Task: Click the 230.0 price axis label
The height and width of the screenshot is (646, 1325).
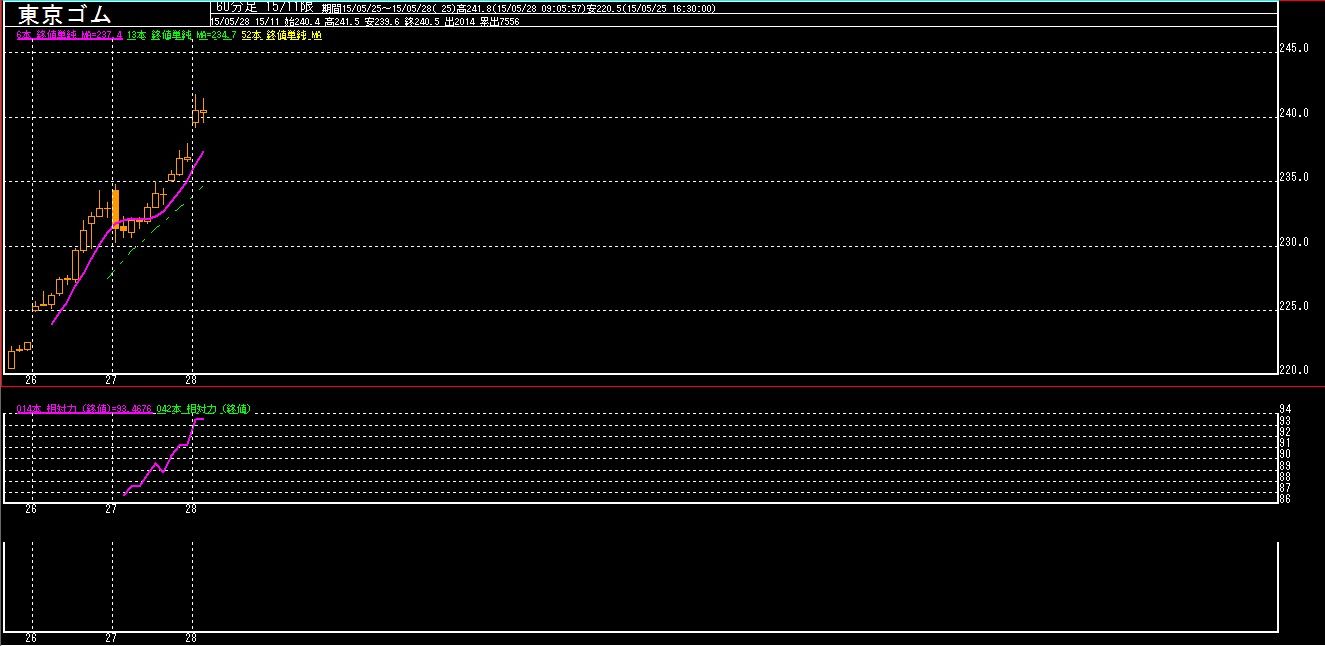Action: tap(1295, 242)
